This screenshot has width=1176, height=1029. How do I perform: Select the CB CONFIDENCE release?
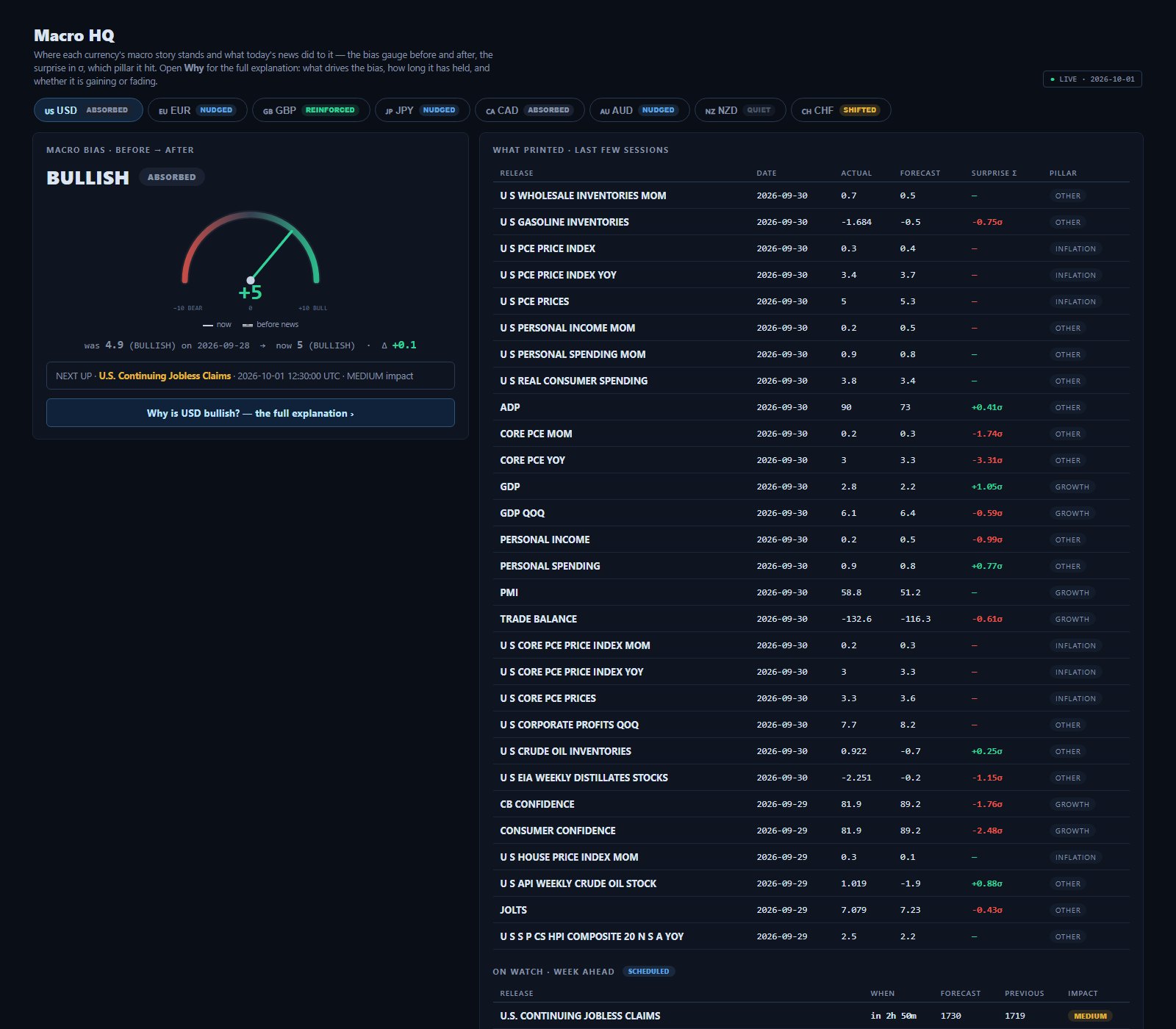coord(811,804)
